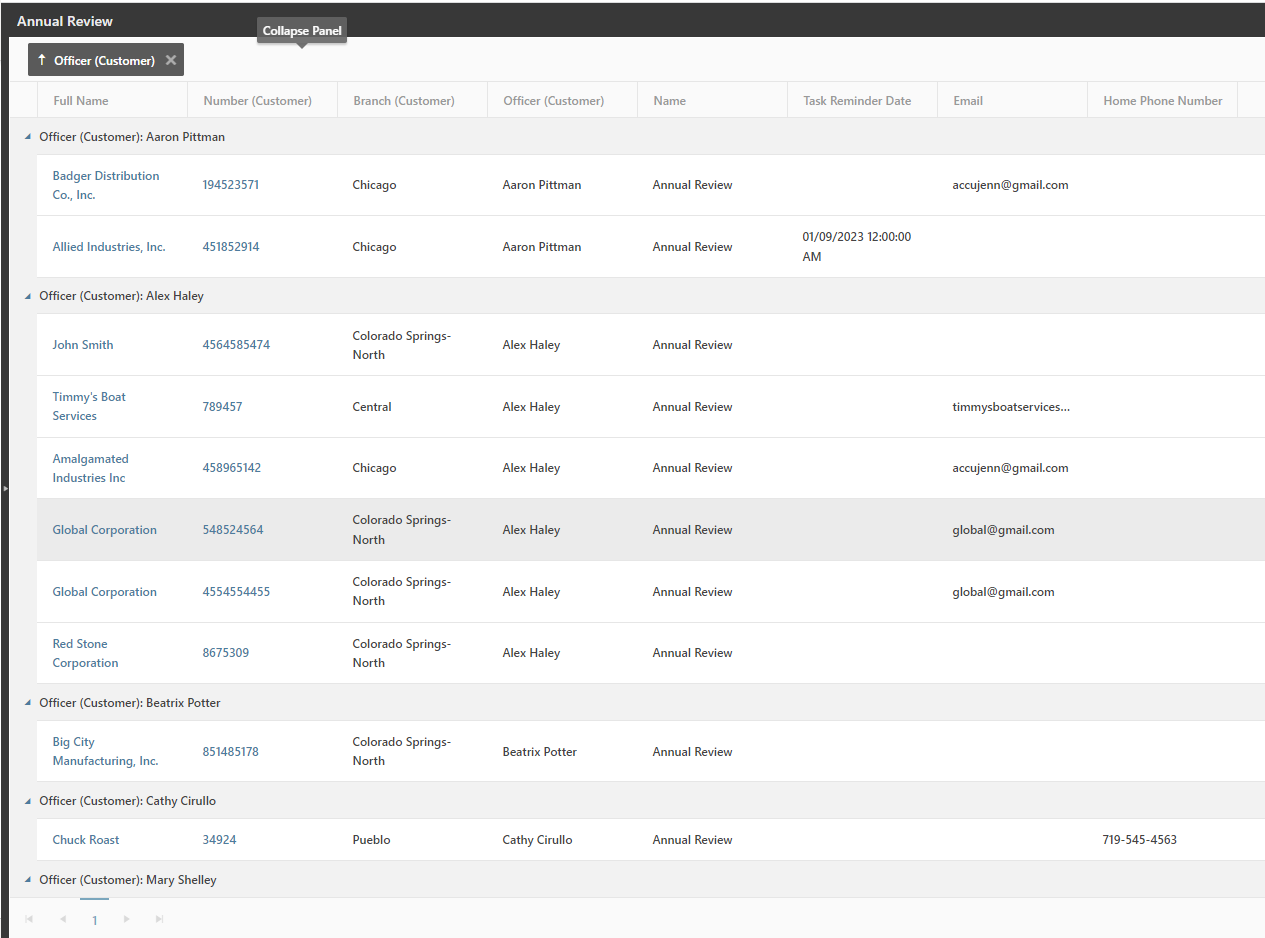
Task: Collapse the Cathy Cirullo officer group
Action: click(28, 801)
